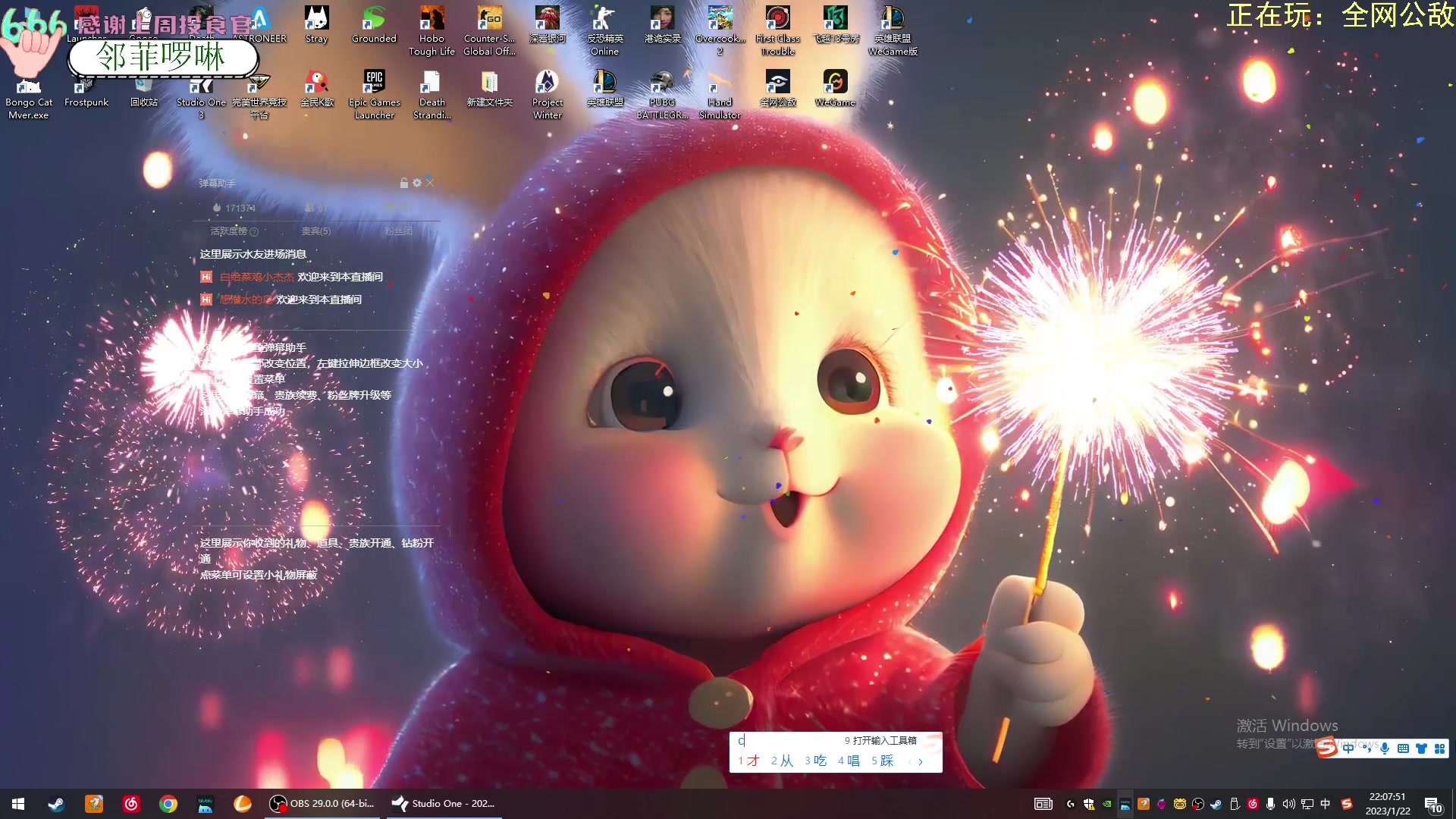Screen dimensions: 1456x819
Task: Click the NVIDIA tray icon
Action: click(x=1107, y=804)
